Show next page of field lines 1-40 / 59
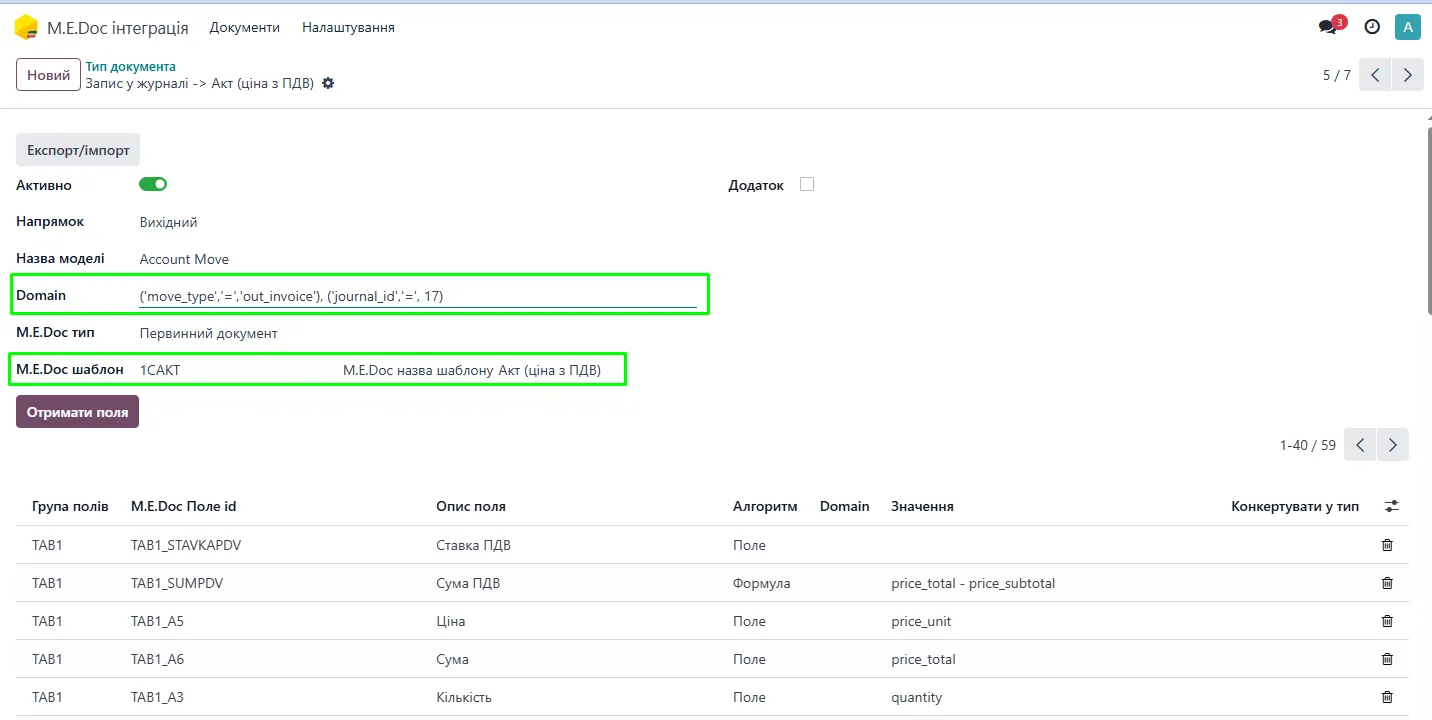 (1393, 445)
